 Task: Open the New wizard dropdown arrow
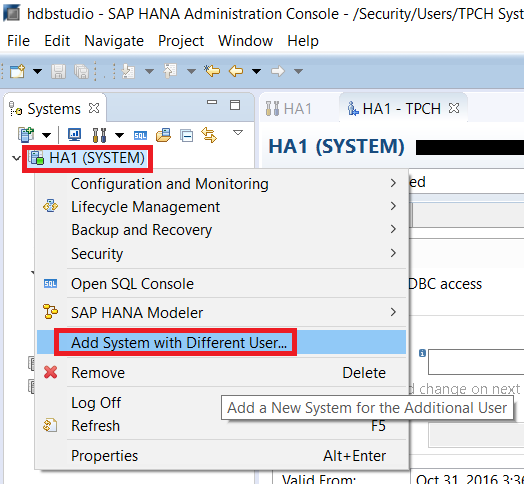coord(37,71)
